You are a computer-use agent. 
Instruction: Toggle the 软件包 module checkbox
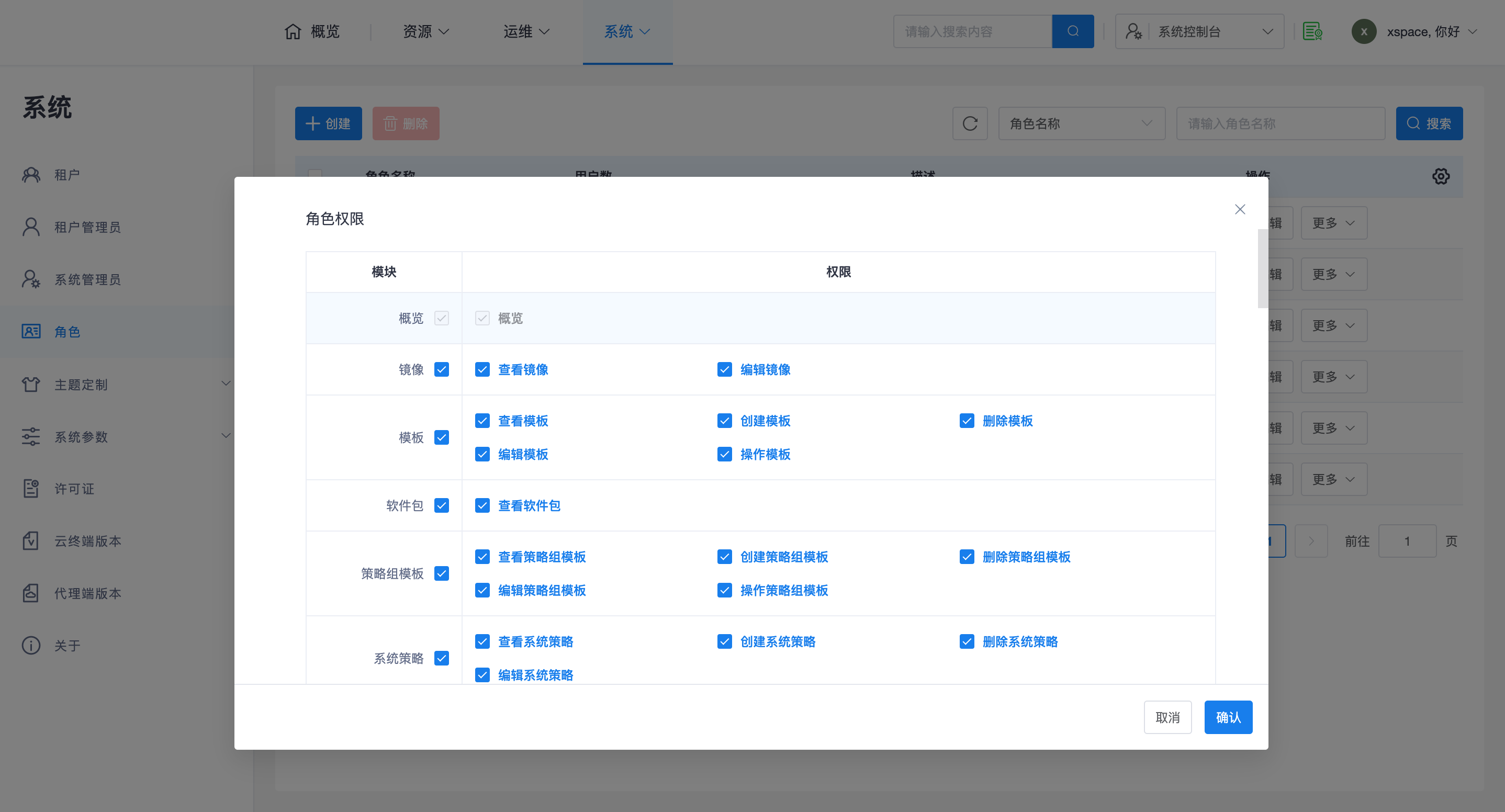442,505
